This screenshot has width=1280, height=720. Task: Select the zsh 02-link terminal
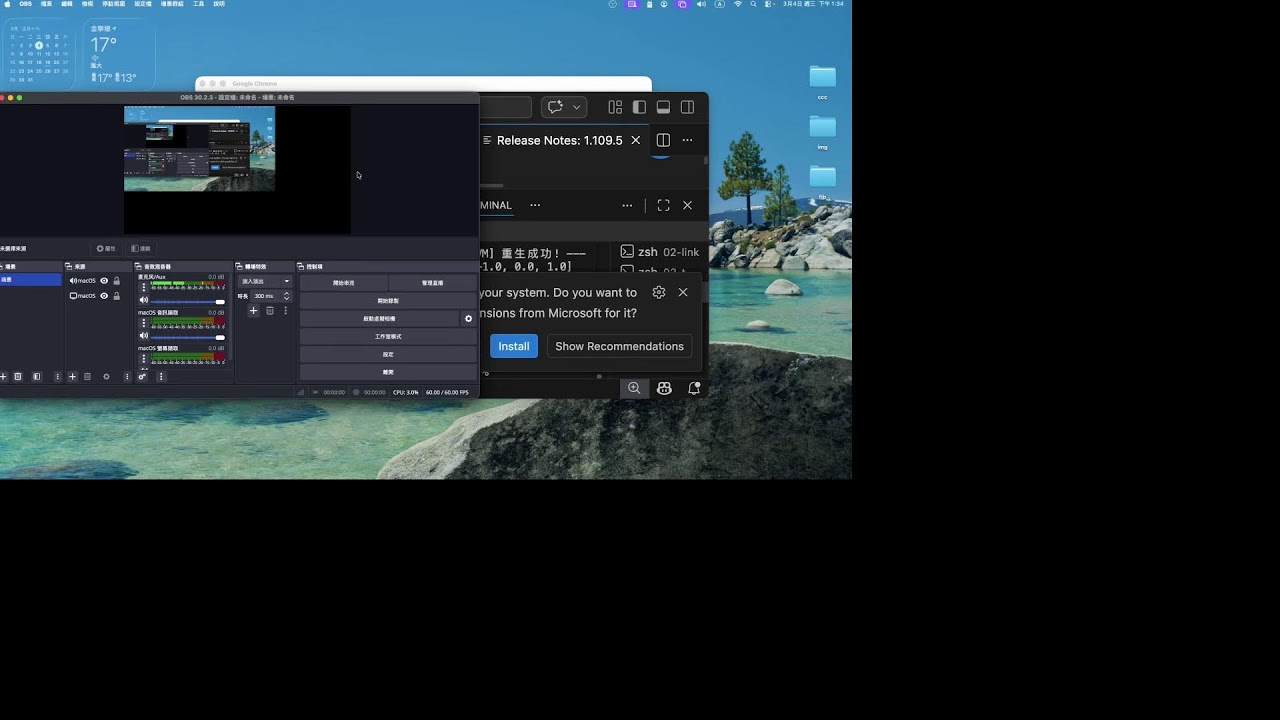click(660, 252)
